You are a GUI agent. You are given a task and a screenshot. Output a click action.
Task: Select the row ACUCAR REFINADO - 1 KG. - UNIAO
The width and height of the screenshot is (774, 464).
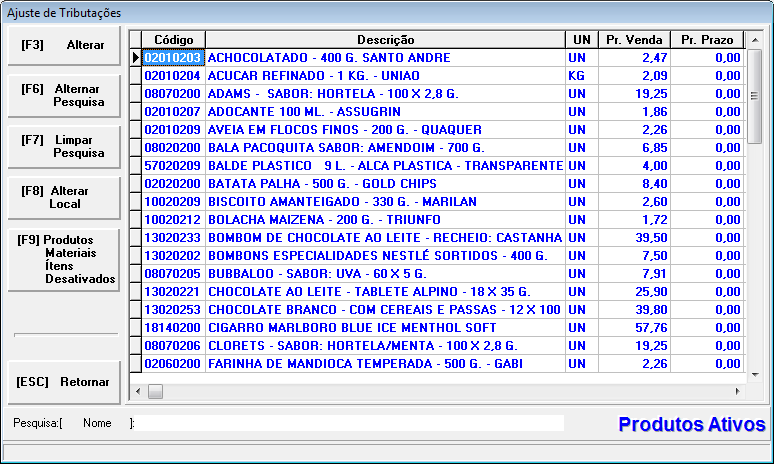[x=385, y=76]
